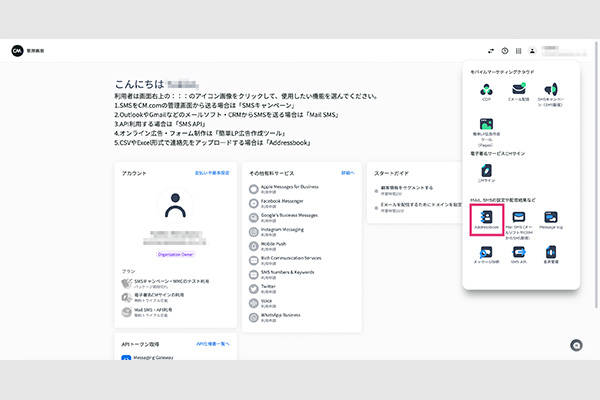Click the payment settings link in account card
The height and width of the screenshot is (400, 600).
pyautogui.click(x=212, y=173)
